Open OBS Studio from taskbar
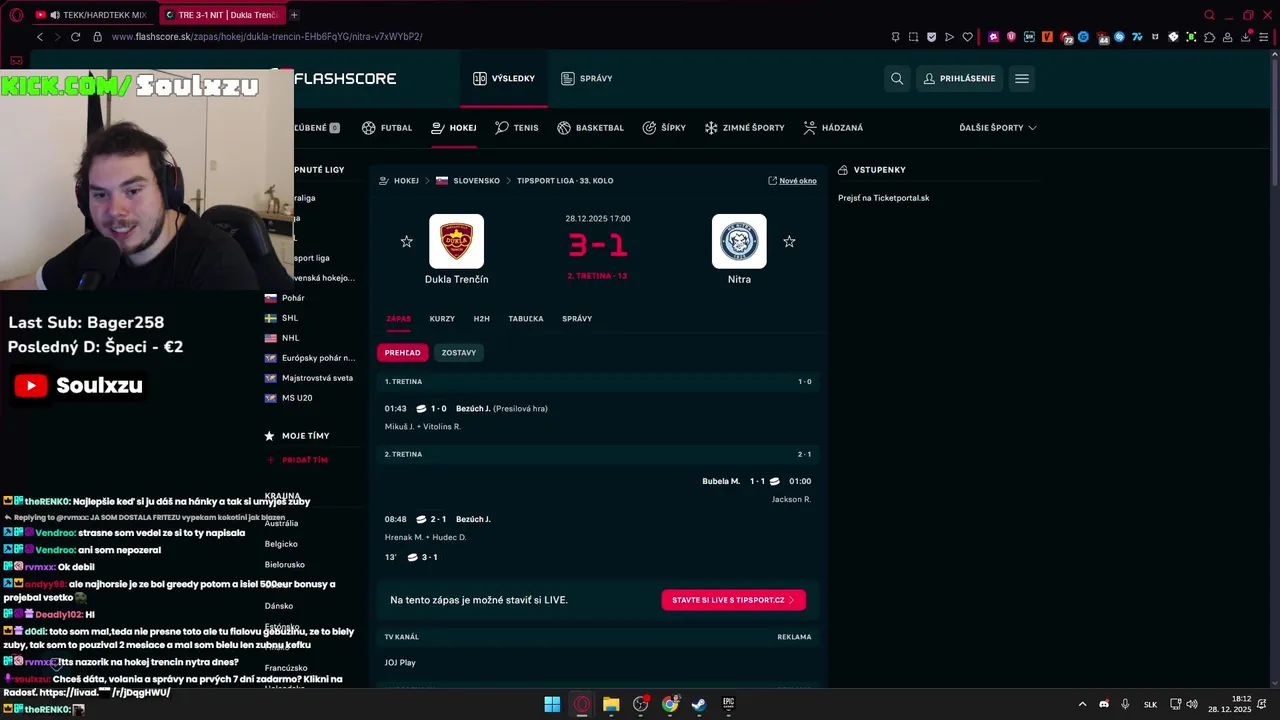The height and width of the screenshot is (720, 1280). [641, 704]
